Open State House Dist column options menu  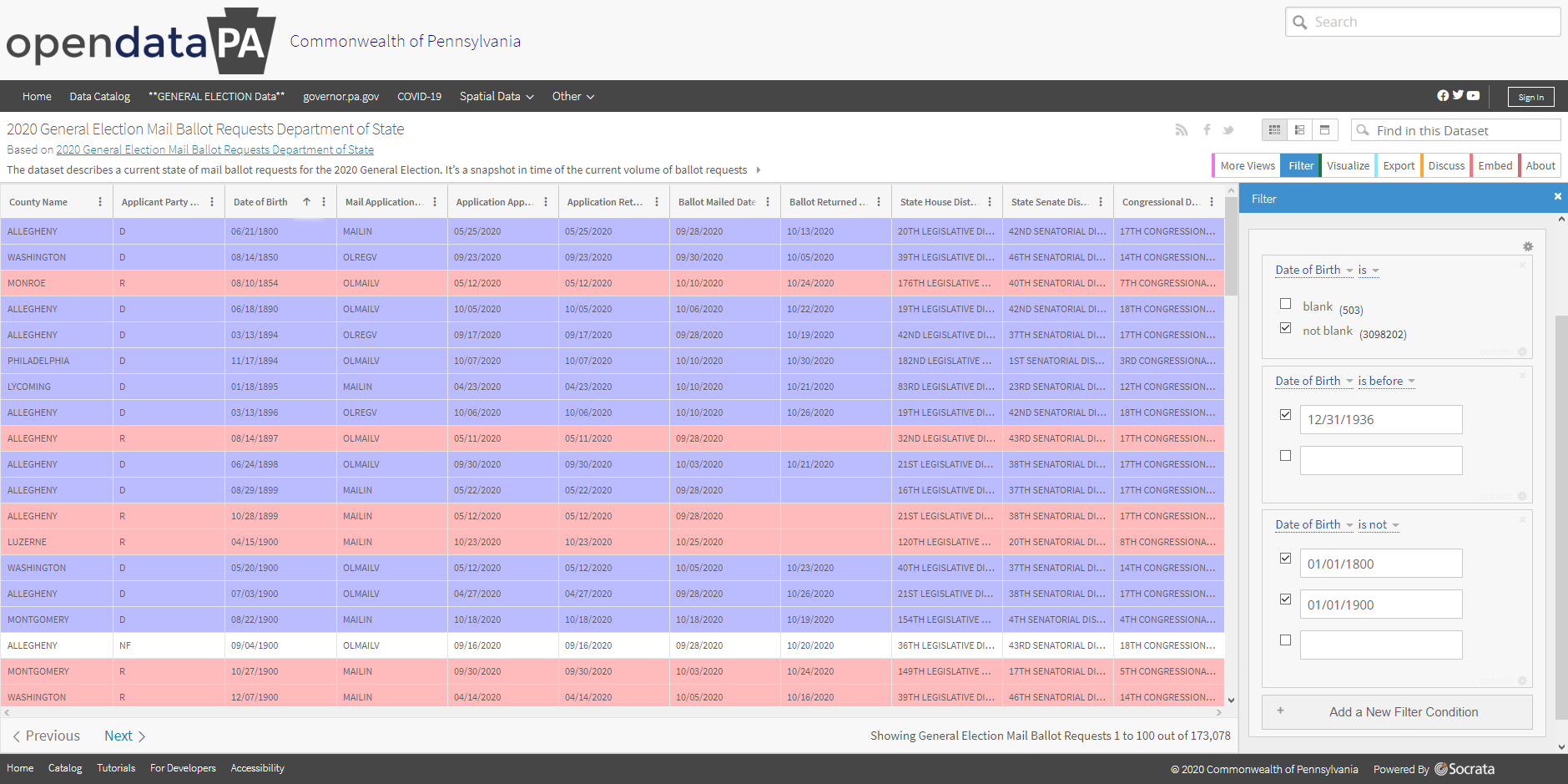click(990, 202)
